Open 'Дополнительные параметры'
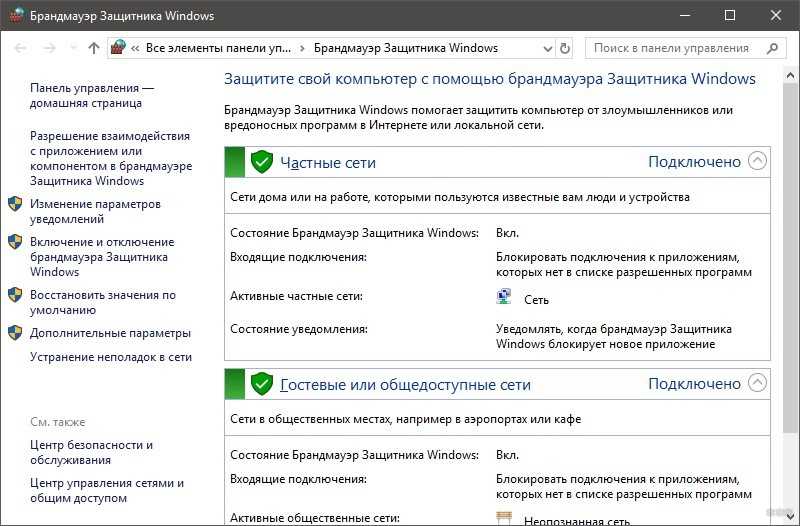 (x=110, y=333)
